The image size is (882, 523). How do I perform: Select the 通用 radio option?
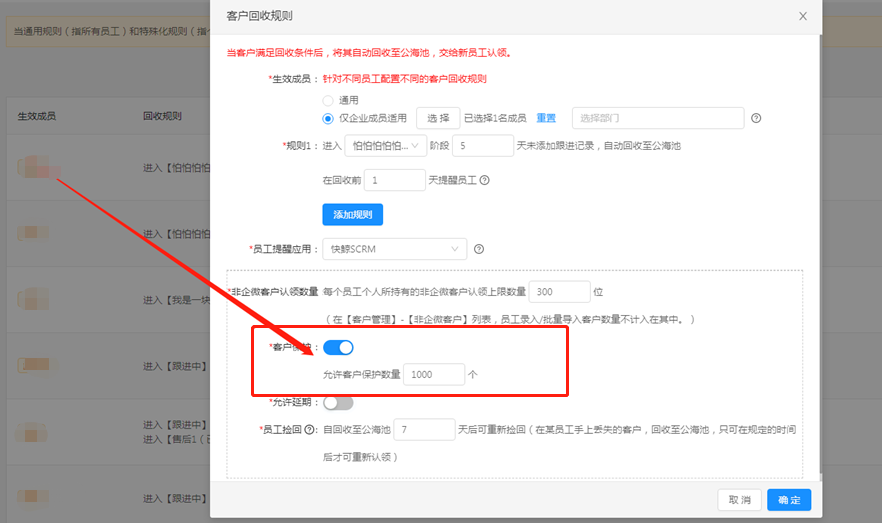pos(328,100)
